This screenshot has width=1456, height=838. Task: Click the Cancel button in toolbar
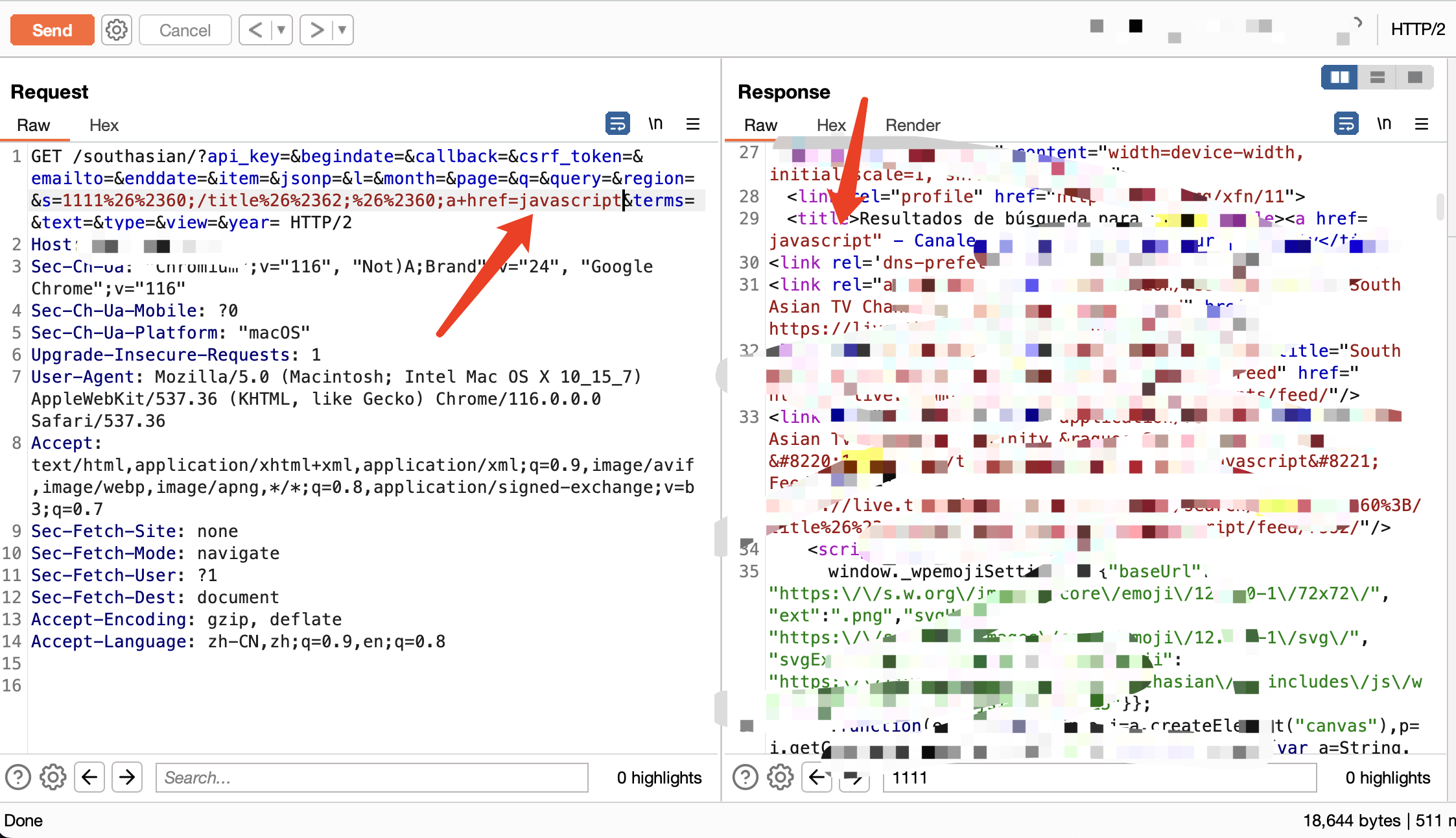(x=185, y=30)
